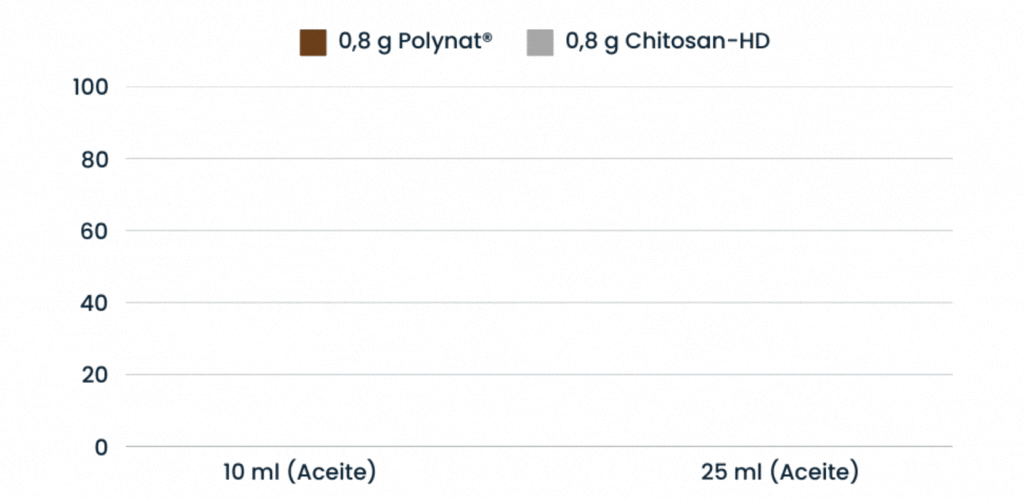Click the y-axis label 0
Image resolution: width=1024 pixels, height=500 pixels.
tap(100, 447)
